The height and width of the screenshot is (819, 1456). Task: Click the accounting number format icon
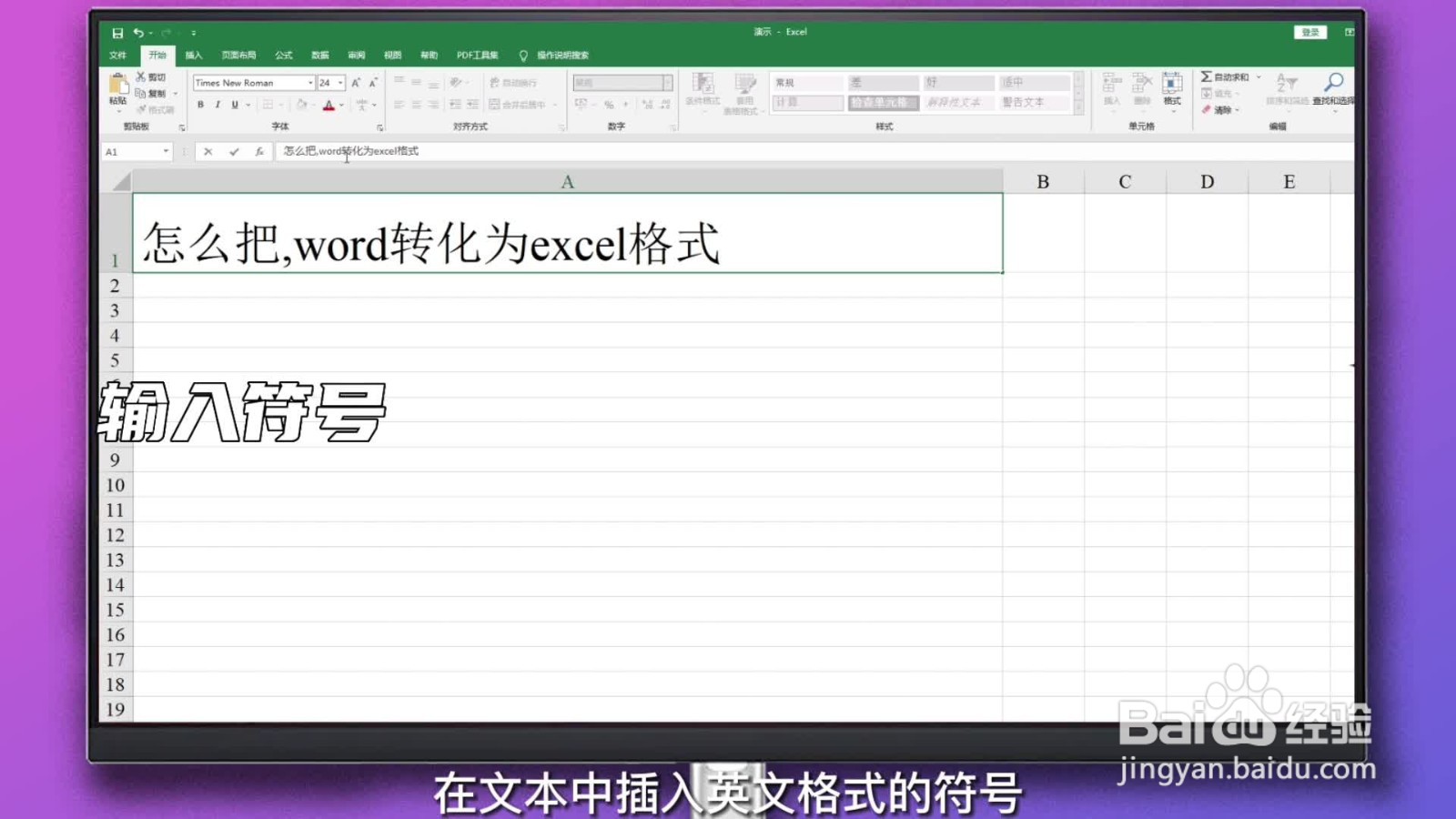click(x=581, y=105)
